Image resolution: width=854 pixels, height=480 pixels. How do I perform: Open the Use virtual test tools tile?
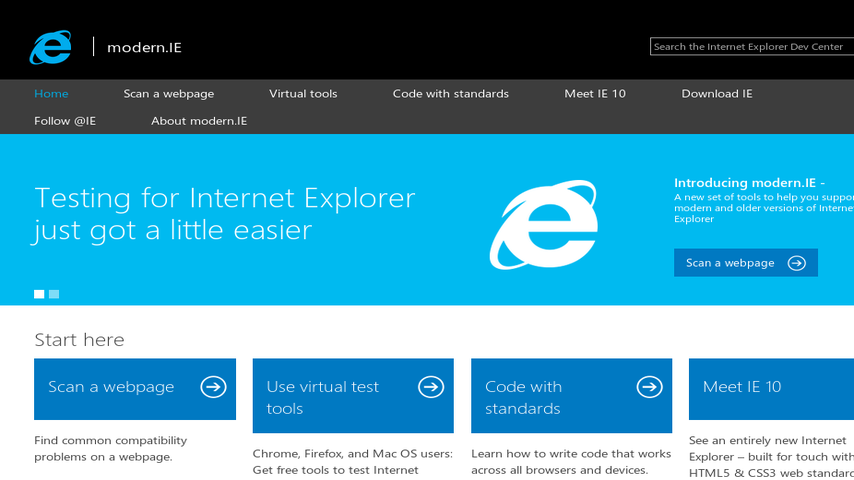pyautogui.click(x=353, y=396)
